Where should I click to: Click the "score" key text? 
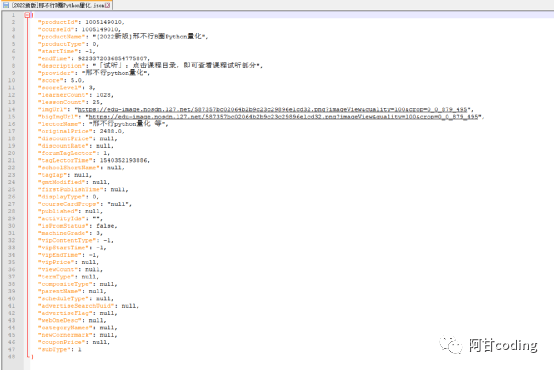click(x=50, y=80)
